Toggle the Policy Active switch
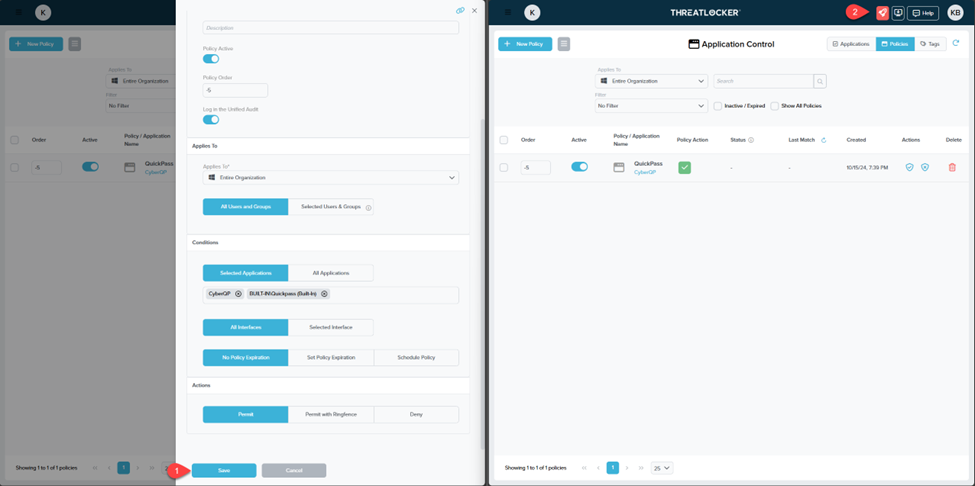 (211, 58)
